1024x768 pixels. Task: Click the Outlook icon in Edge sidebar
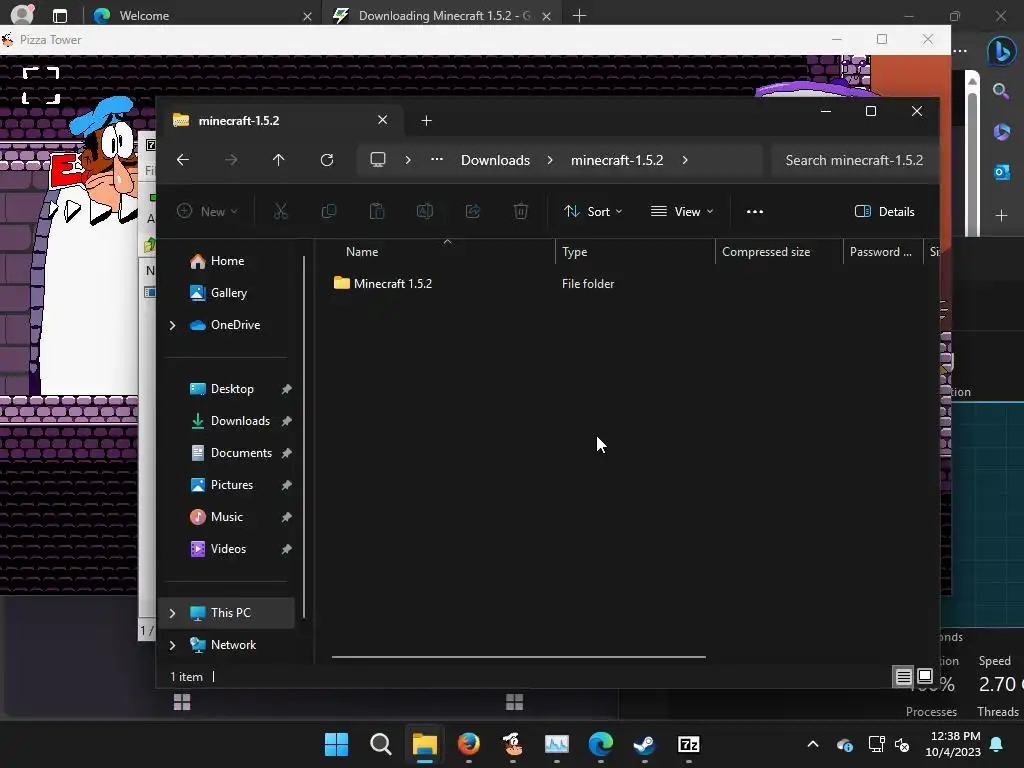click(x=1002, y=172)
